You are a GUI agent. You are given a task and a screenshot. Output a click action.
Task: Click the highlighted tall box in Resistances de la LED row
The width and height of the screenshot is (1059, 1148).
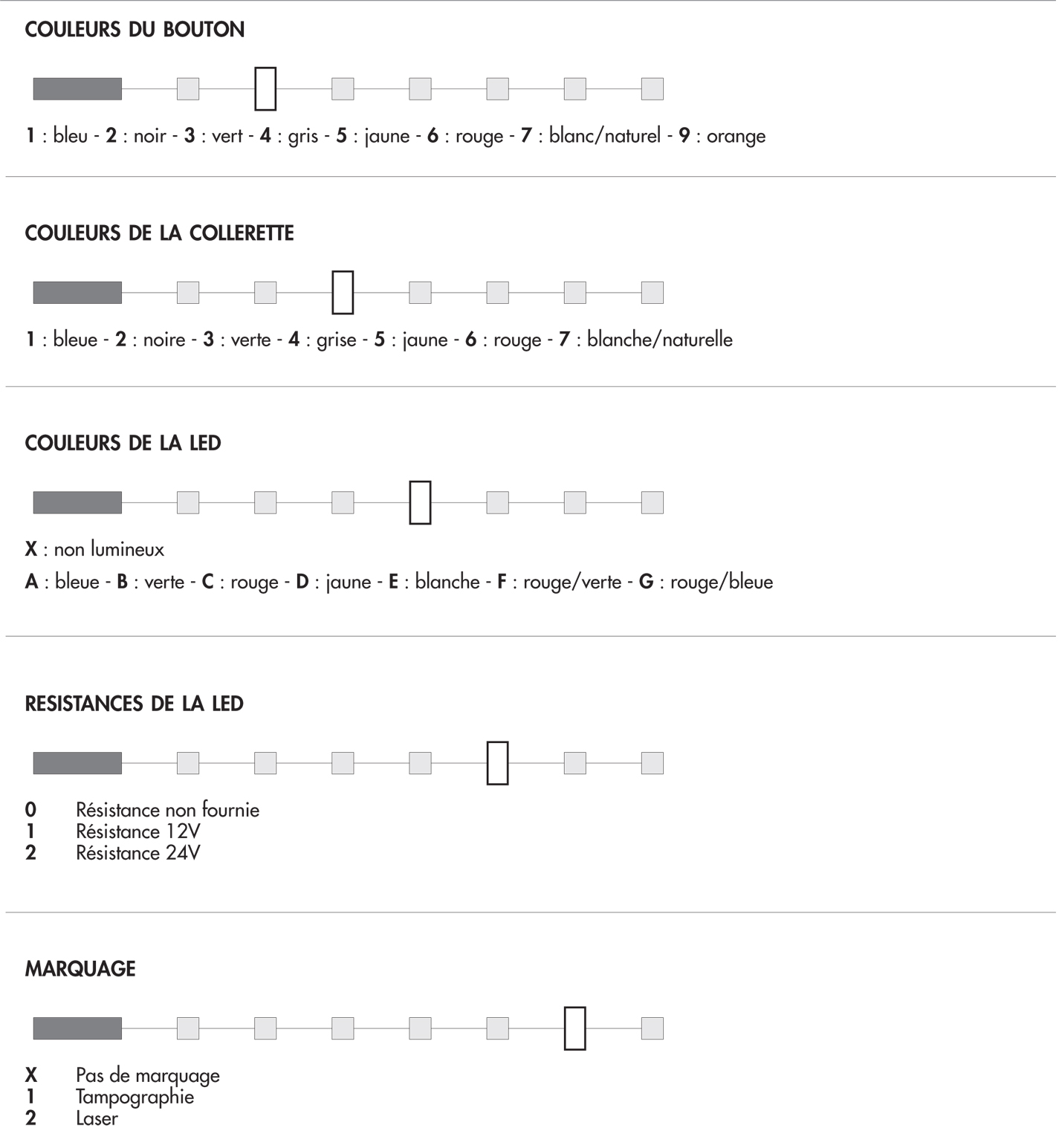[497, 763]
